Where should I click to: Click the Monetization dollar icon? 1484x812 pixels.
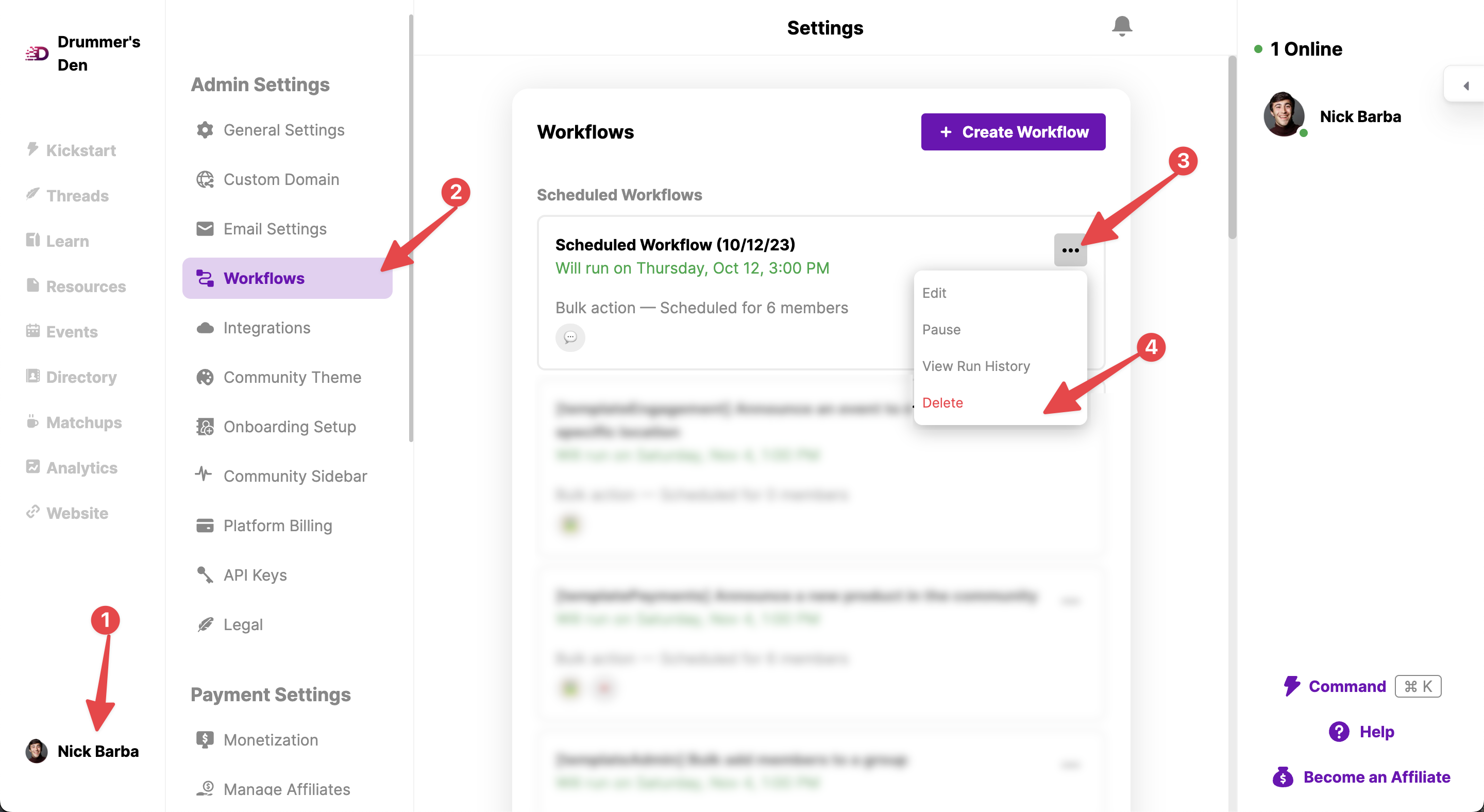pyautogui.click(x=205, y=739)
